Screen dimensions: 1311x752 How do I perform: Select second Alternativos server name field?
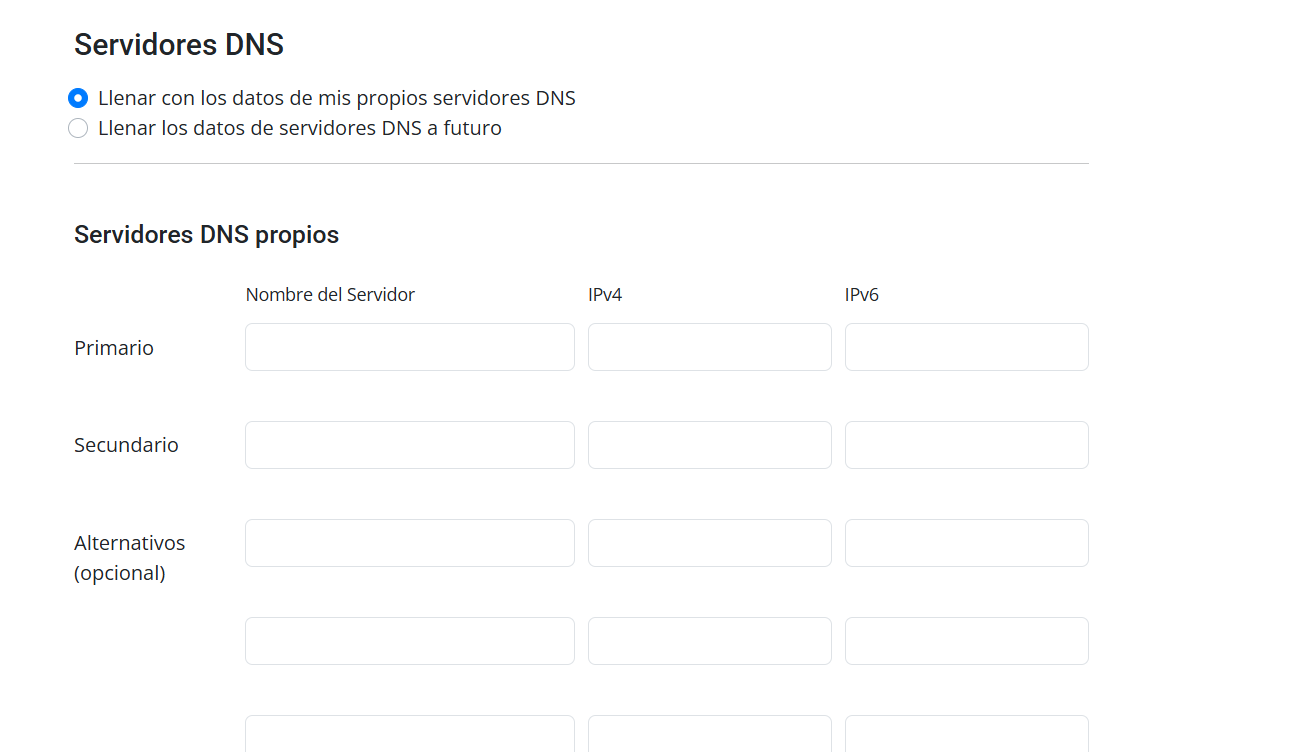410,641
